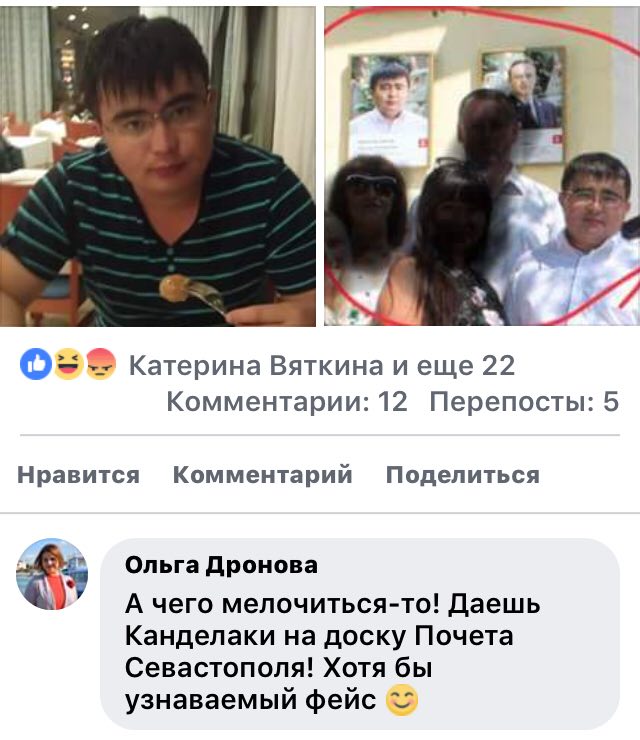This screenshot has height=740, width=640.
Task: Click the left framed portrait on the wall
Action: point(389,109)
